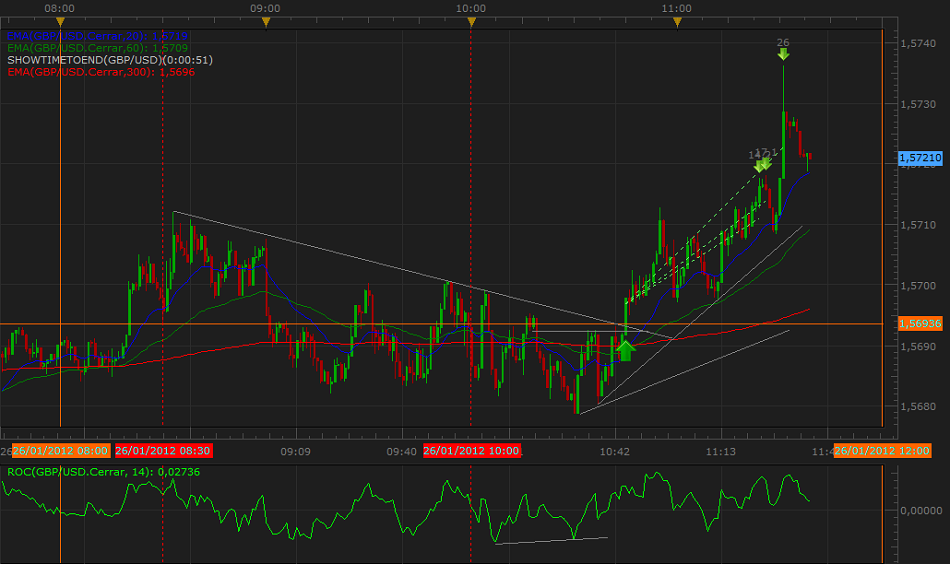The image size is (950, 564).
Task: Select the yellow triangle marker at 09:00
Action: pos(266,21)
